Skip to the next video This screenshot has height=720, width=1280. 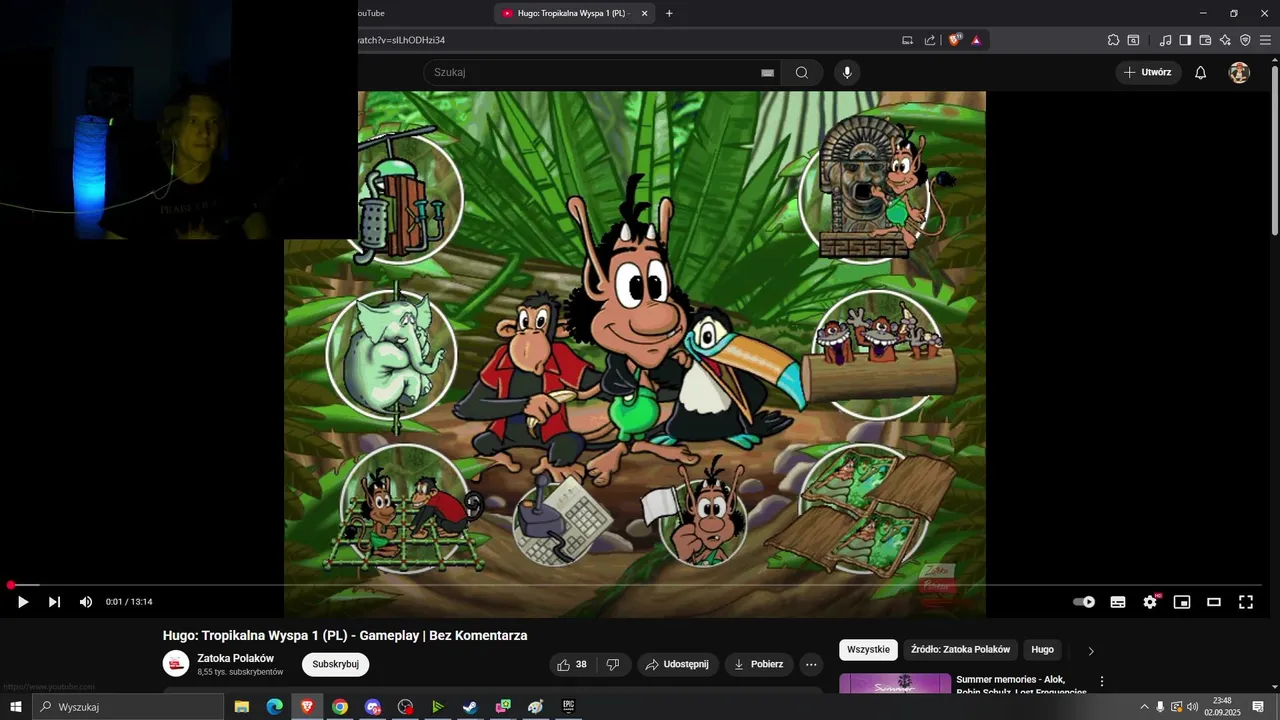[54, 602]
